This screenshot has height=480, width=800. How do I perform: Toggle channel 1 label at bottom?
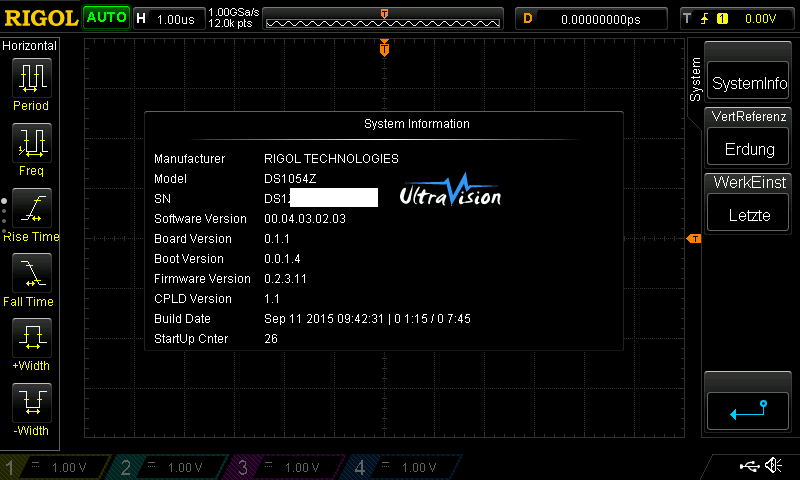pyautogui.click(x=10, y=467)
